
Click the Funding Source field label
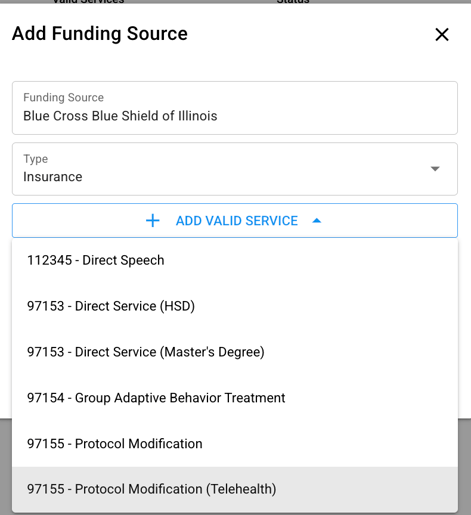(63, 97)
